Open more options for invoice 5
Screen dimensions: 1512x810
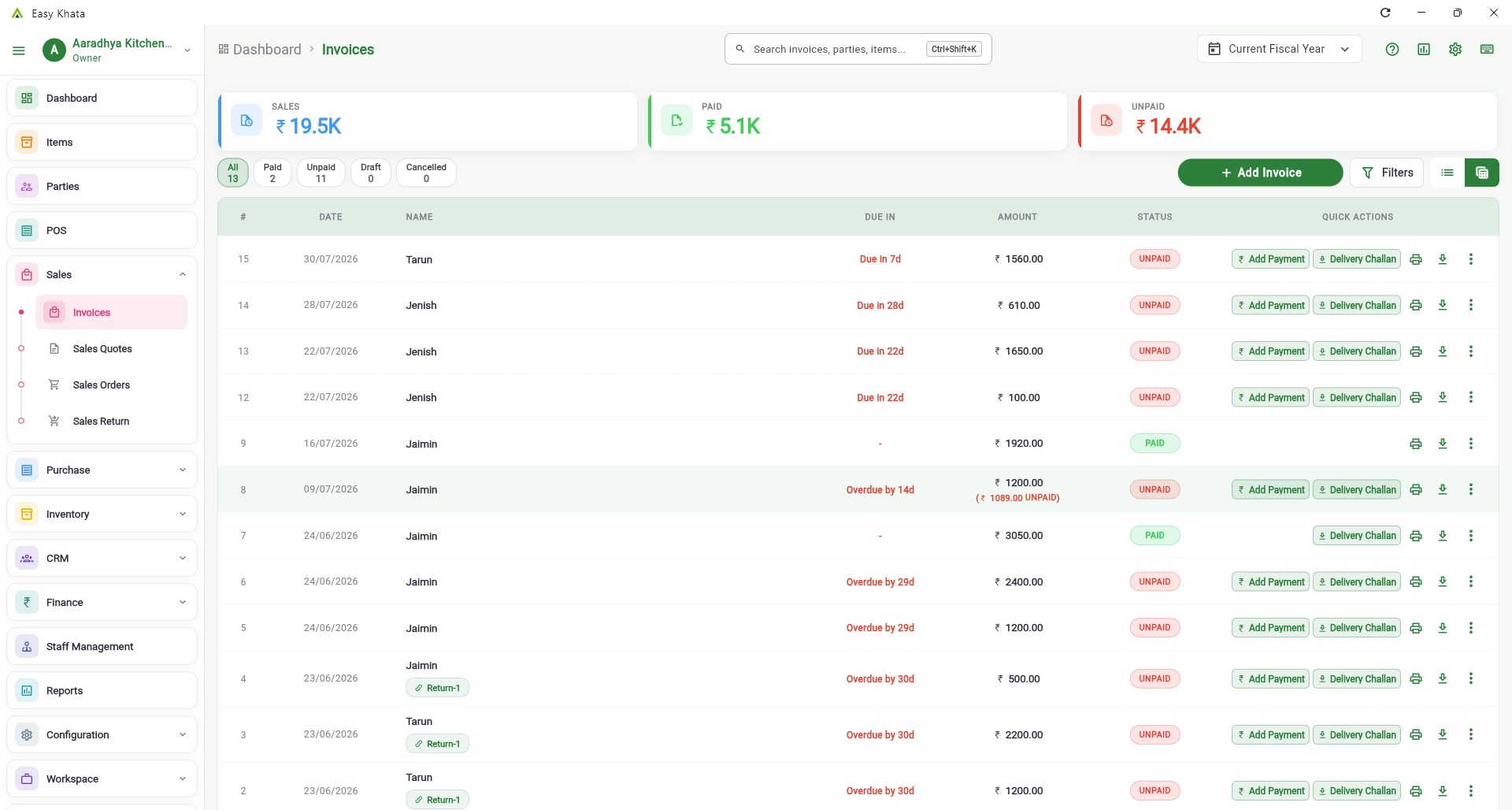coord(1471,628)
